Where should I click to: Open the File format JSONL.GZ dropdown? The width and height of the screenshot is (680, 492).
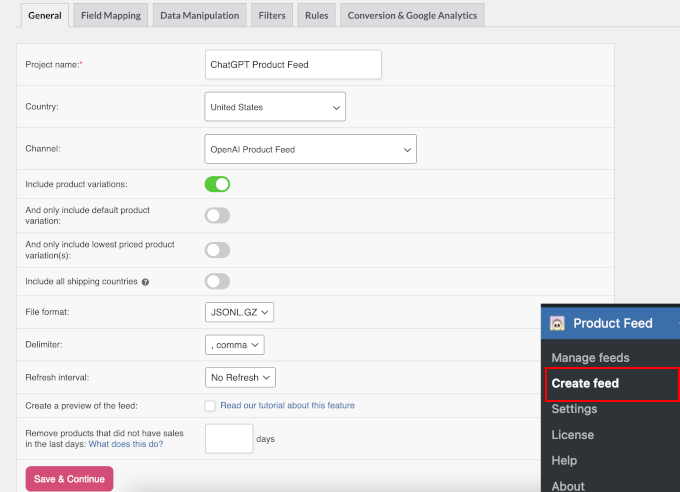pos(238,313)
